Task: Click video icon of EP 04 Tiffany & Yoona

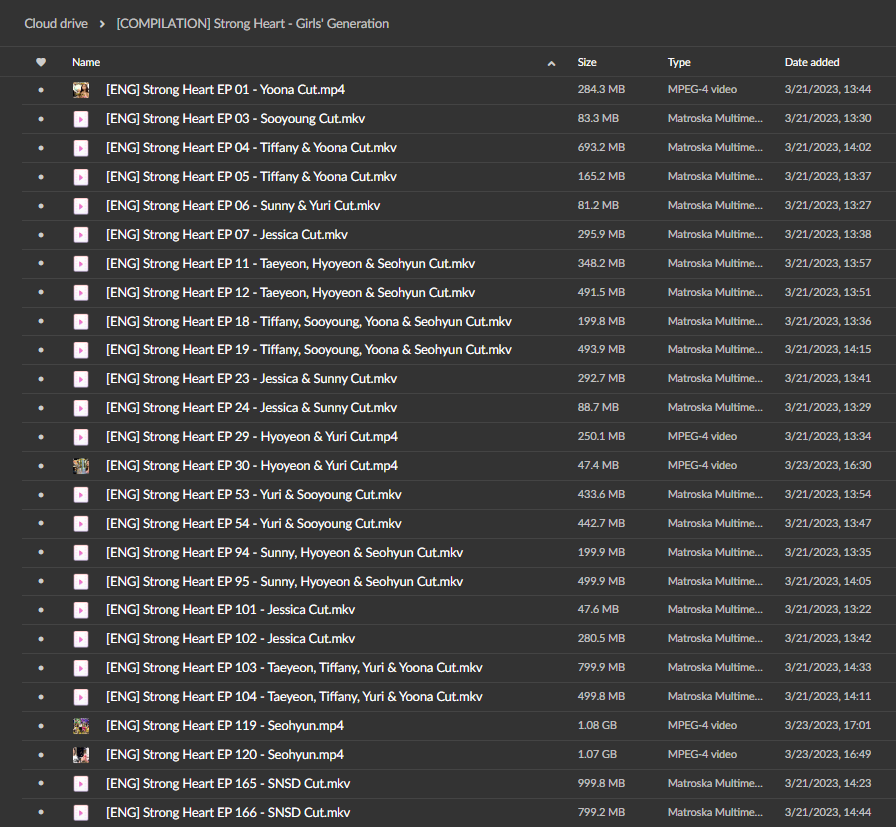Action: pos(81,148)
